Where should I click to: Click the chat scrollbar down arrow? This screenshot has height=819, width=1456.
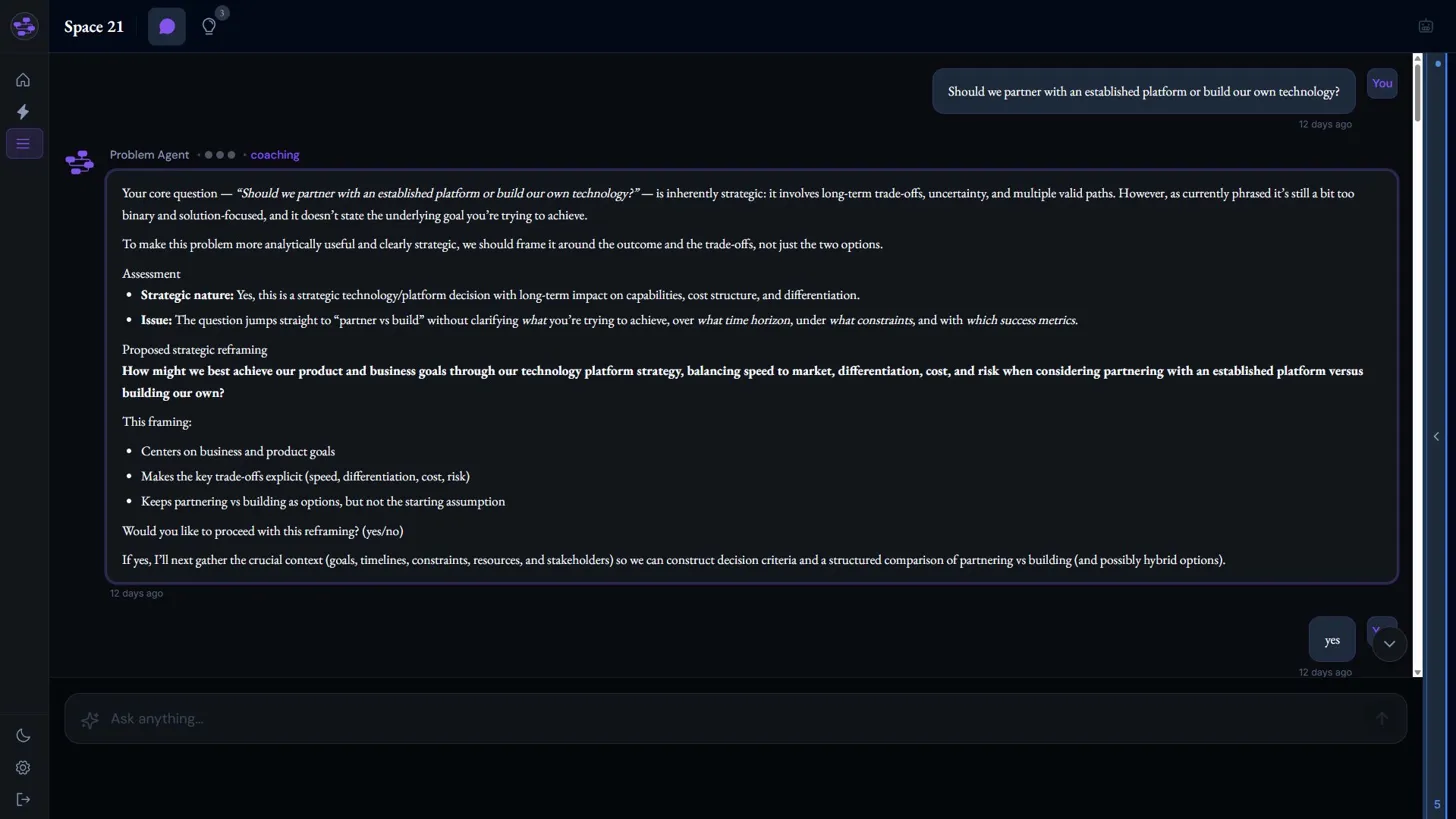coord(1417,672)
